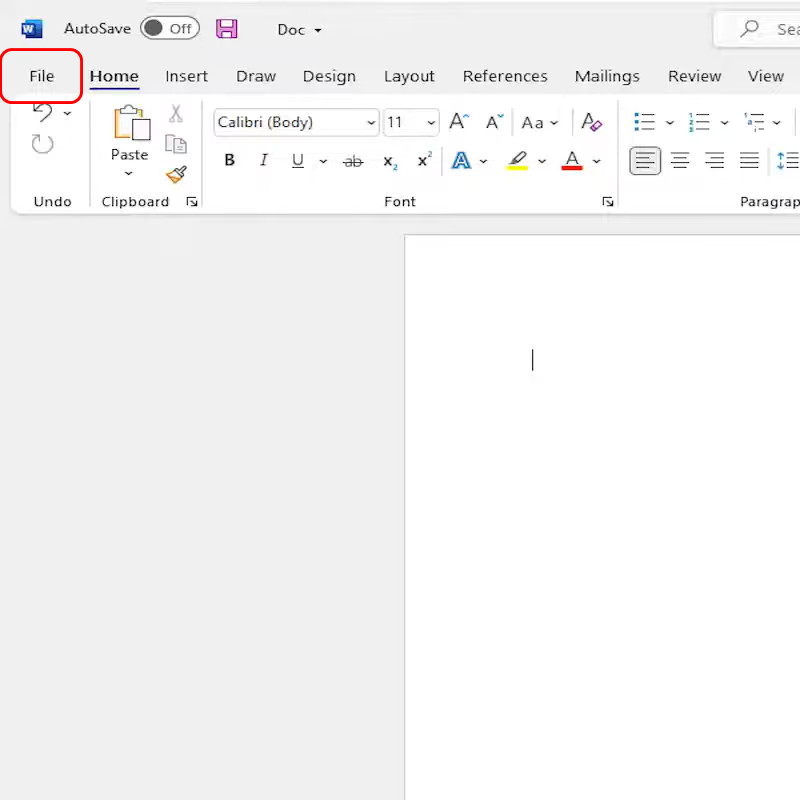Viewport: 800px width, 800px height.
Task: Select the Format Painter brush icon
Action: point(176,175)
